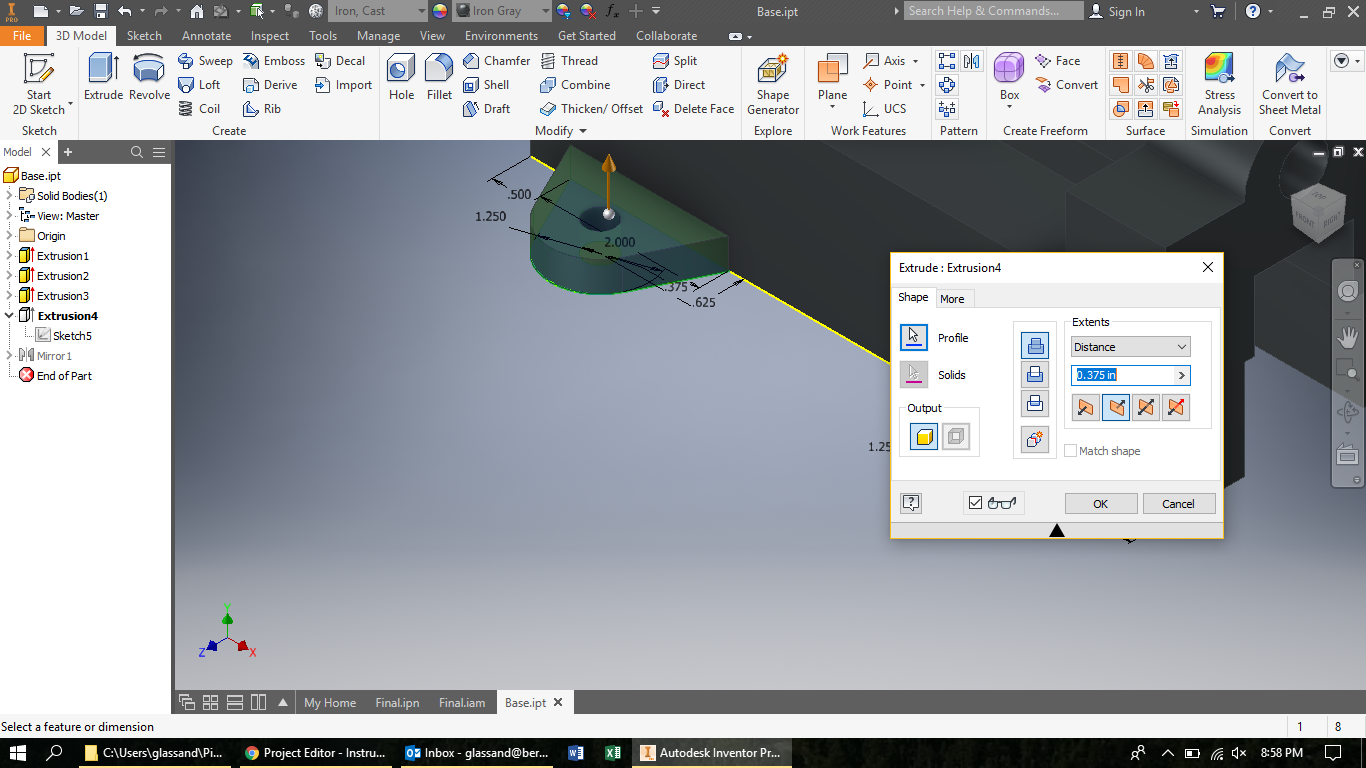Apply the Chamfer tool
Viewport: 1366px width, 768px height.
(x=496, y=61)
